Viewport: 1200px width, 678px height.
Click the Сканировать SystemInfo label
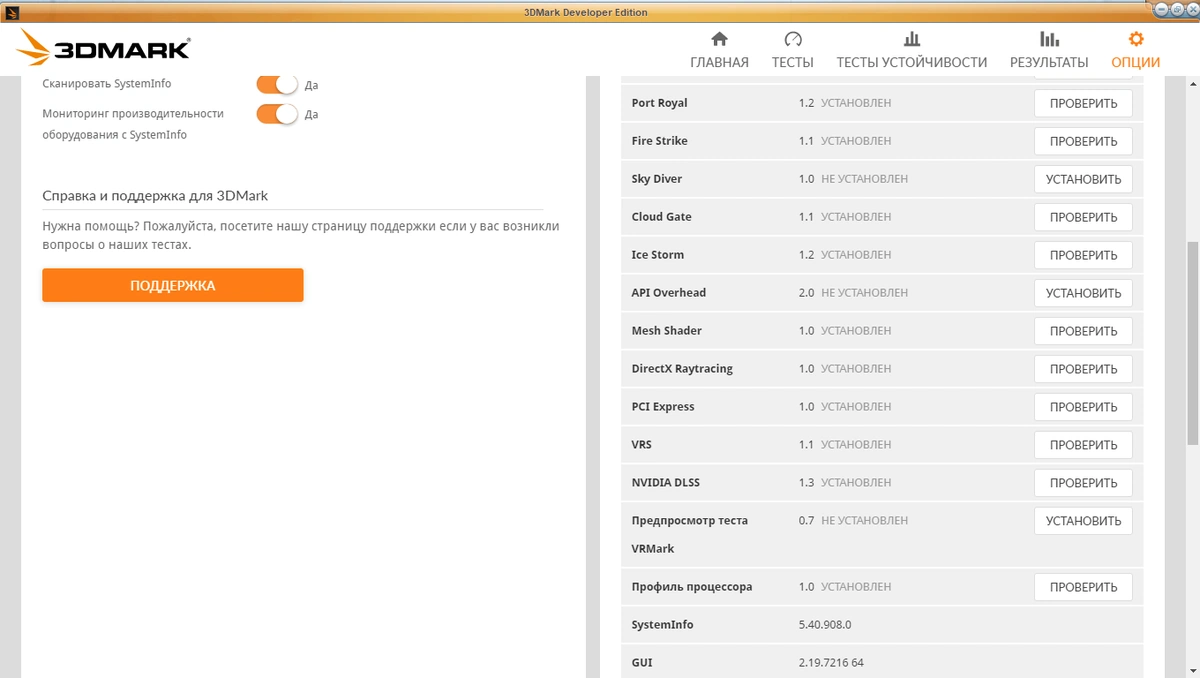[106, 84]
